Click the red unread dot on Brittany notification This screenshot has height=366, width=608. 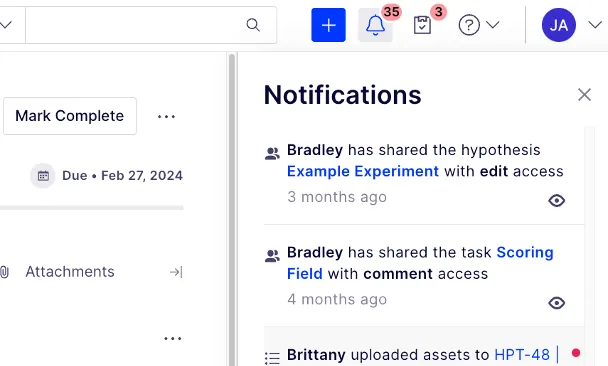click(576, 352)
